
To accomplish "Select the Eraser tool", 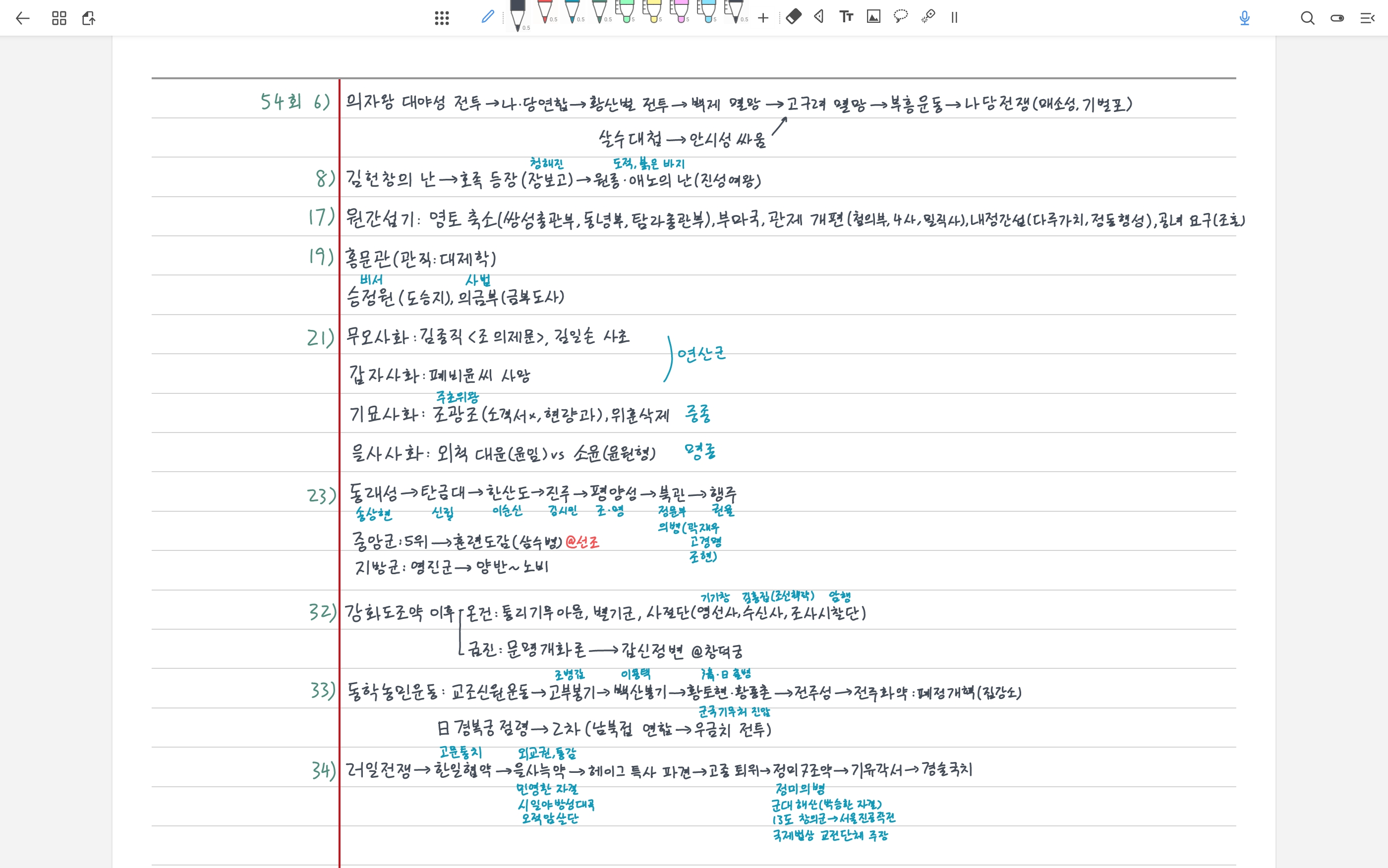I will pos(793,17).
